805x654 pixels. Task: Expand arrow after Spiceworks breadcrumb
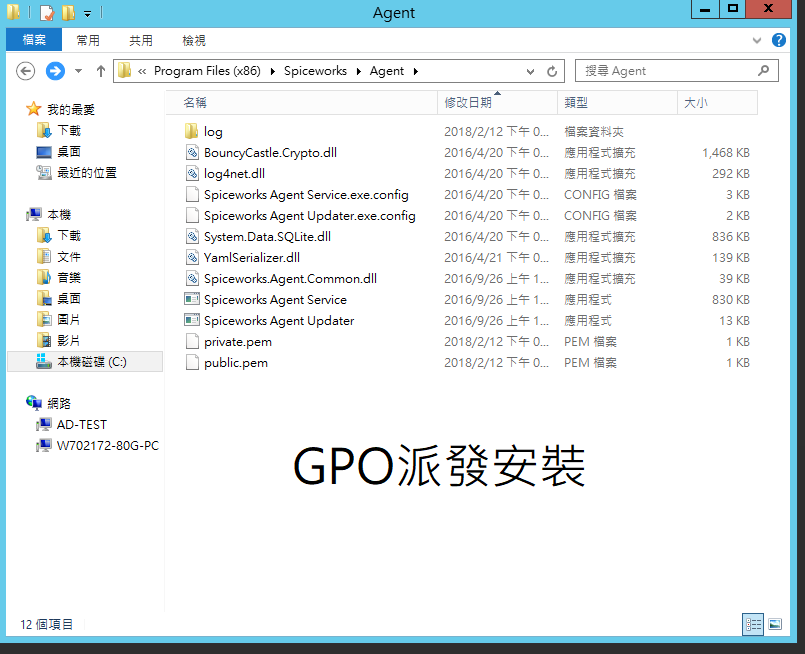(x=358, y=71)
